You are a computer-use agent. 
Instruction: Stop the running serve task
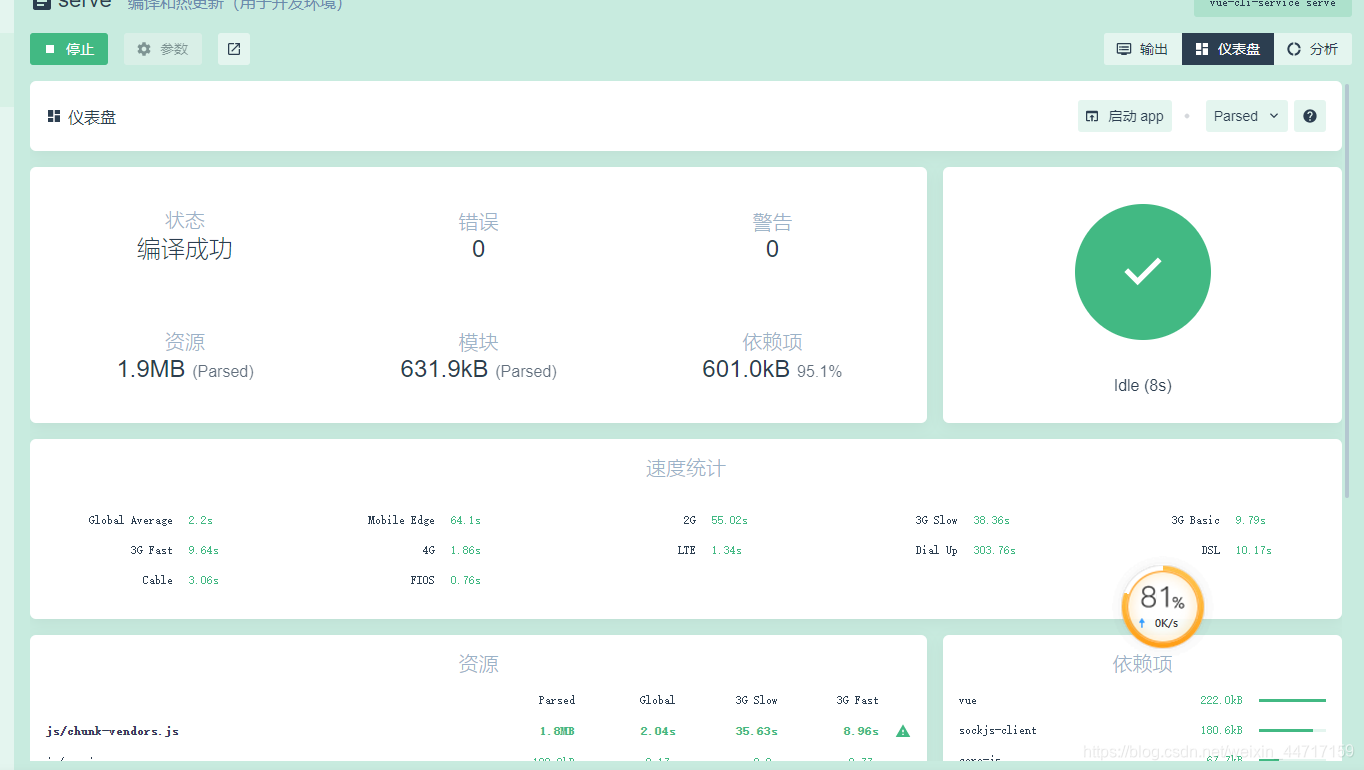point(69,49)
